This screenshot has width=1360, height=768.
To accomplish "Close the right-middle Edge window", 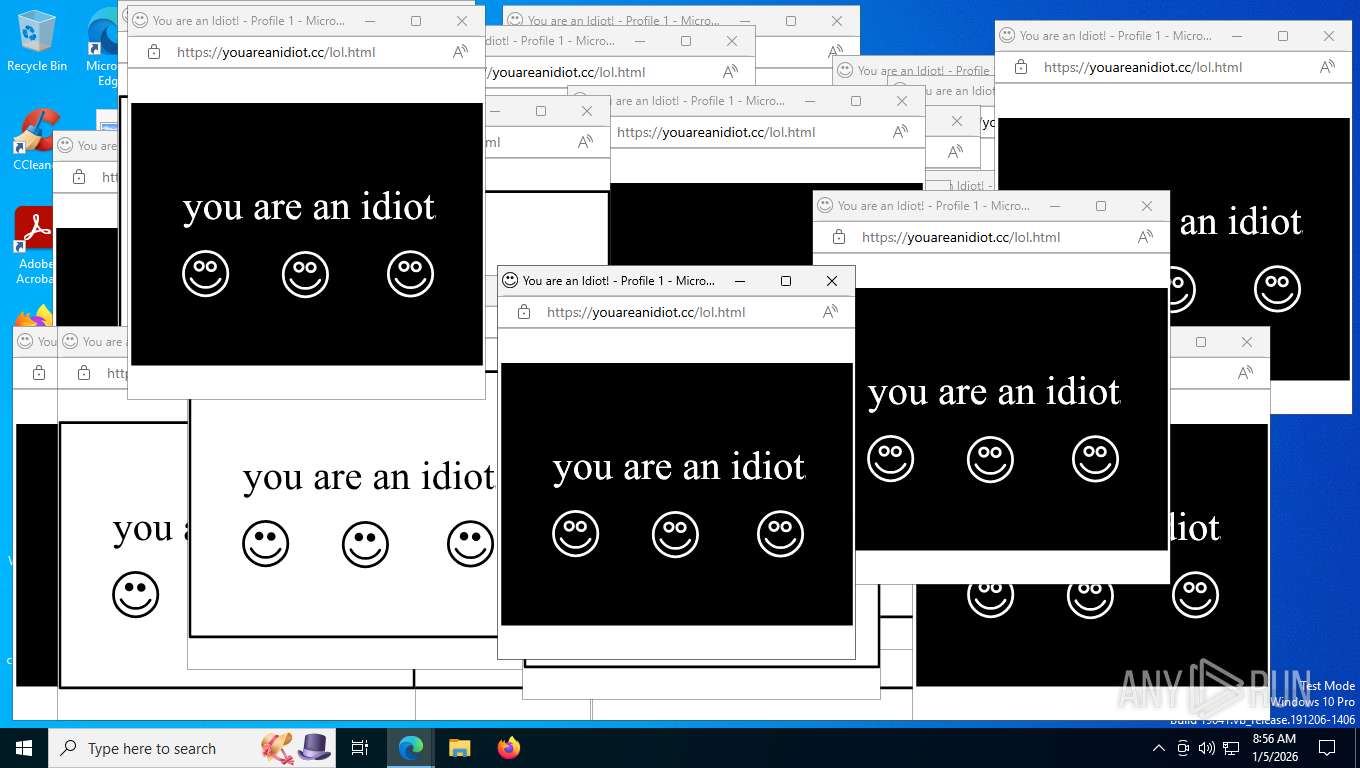I will point(1147,206).
